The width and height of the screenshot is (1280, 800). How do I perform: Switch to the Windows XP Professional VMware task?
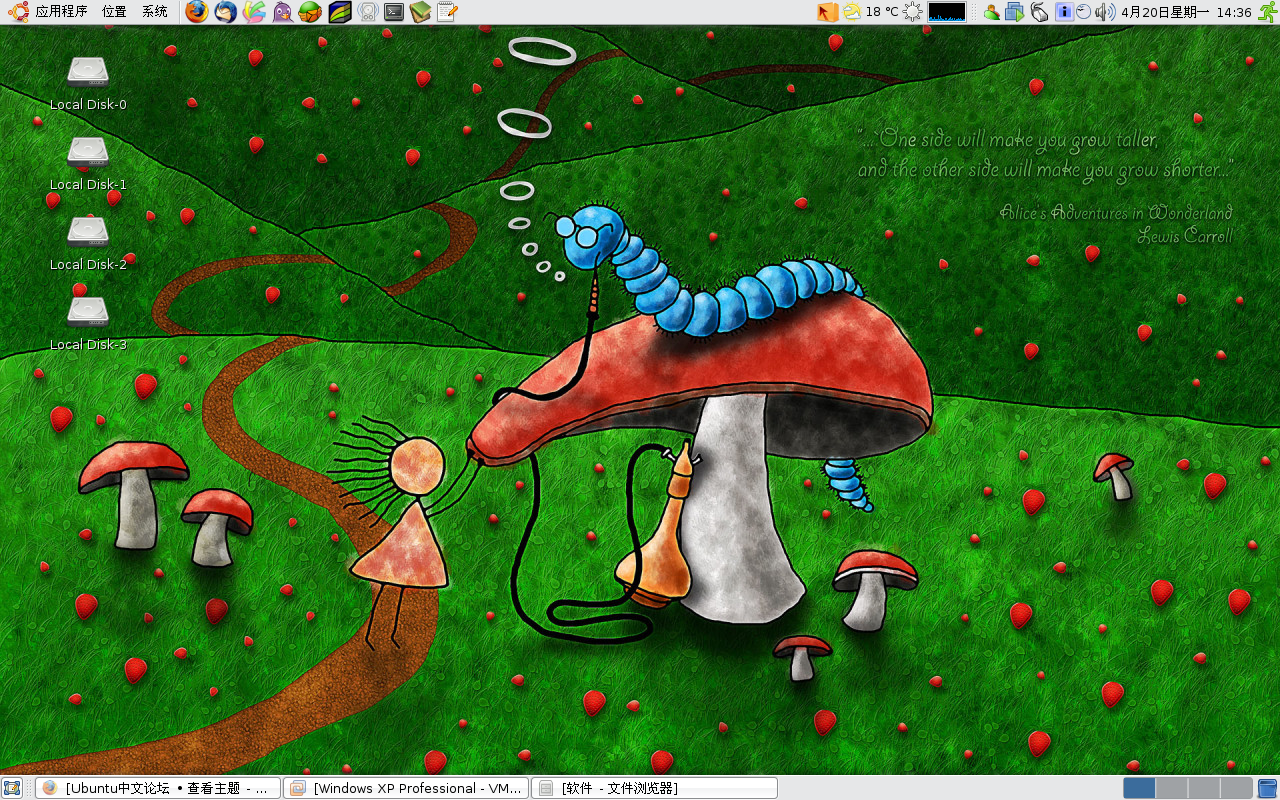coord(406,788)
